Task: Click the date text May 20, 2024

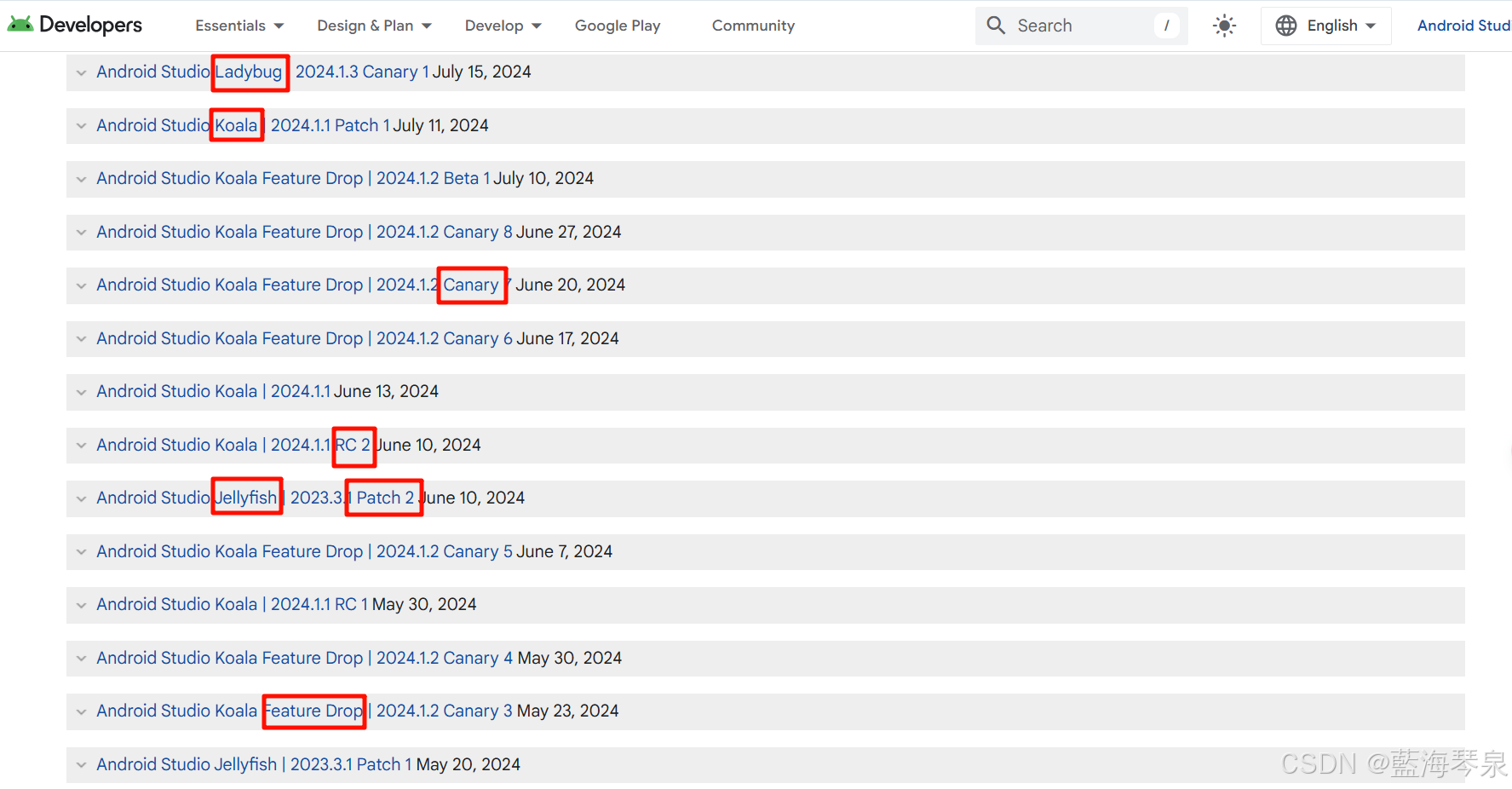Action: (469, 764)
